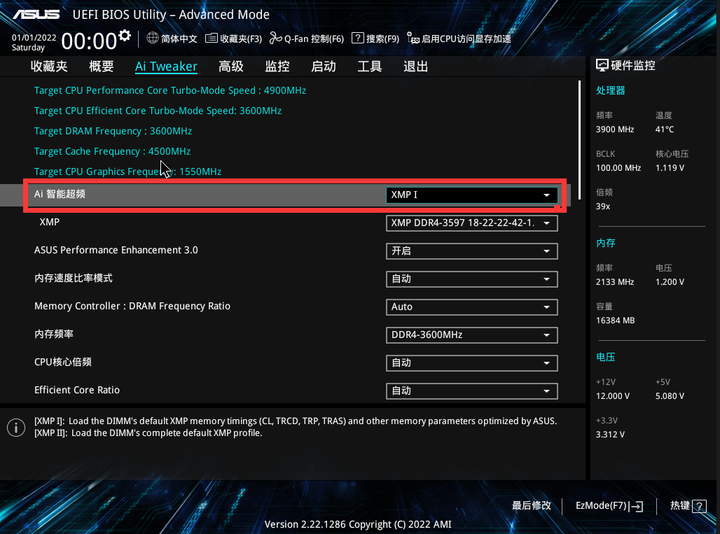Click the settings list scrollbar
Image resolution: width=720 pixels, height=534 pixels.
(x=579, y=140)
